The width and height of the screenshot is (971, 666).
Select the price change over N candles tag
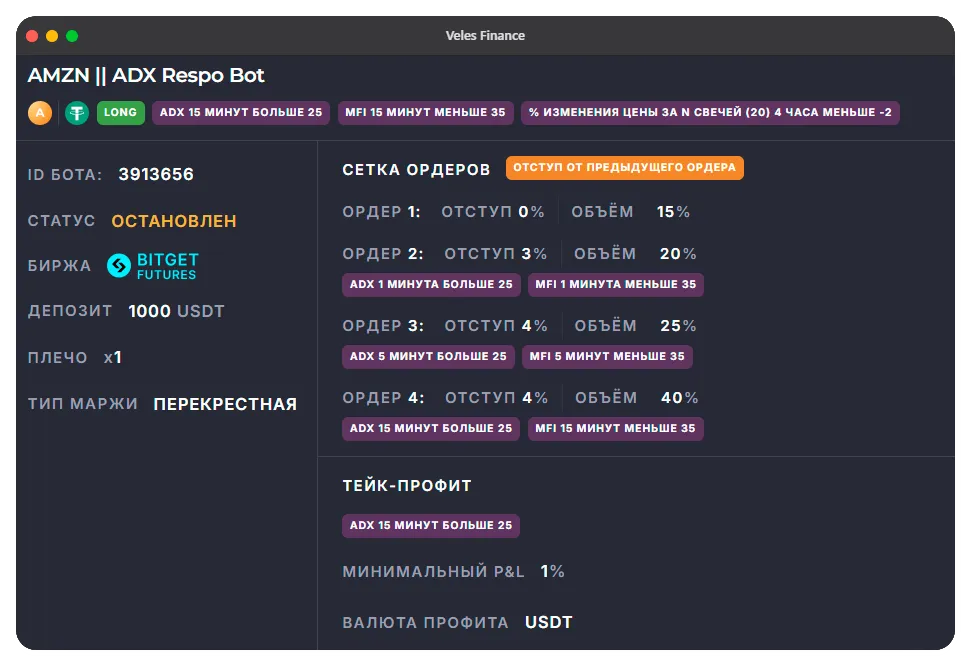pos(710,113)
